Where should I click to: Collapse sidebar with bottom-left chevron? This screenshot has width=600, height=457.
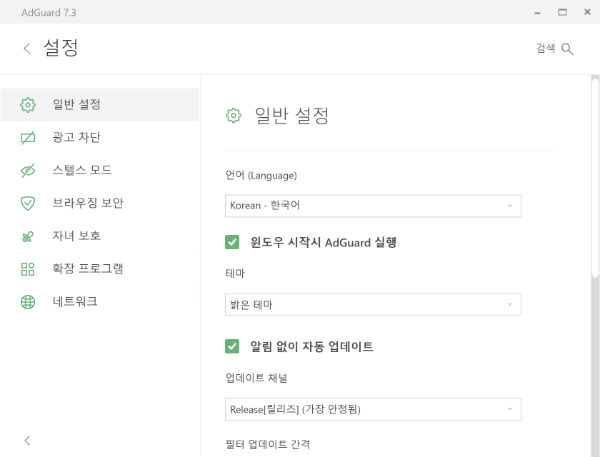pyautogui.click(x=27, y=441)
